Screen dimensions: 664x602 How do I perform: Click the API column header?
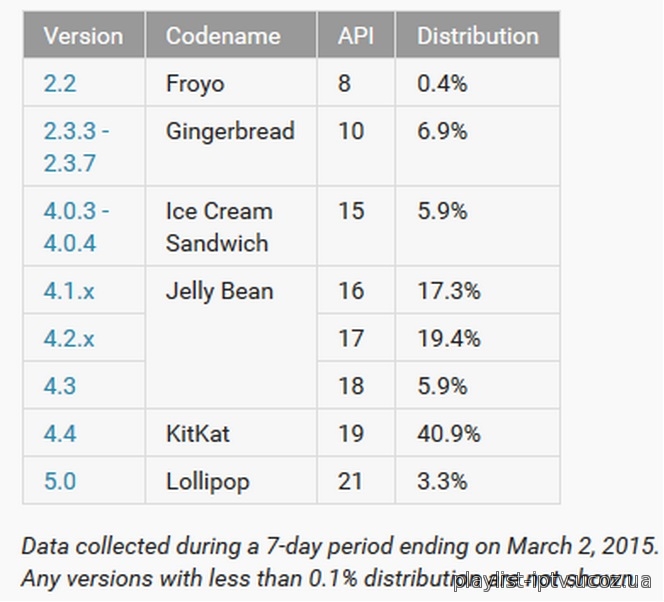(356, 35)
